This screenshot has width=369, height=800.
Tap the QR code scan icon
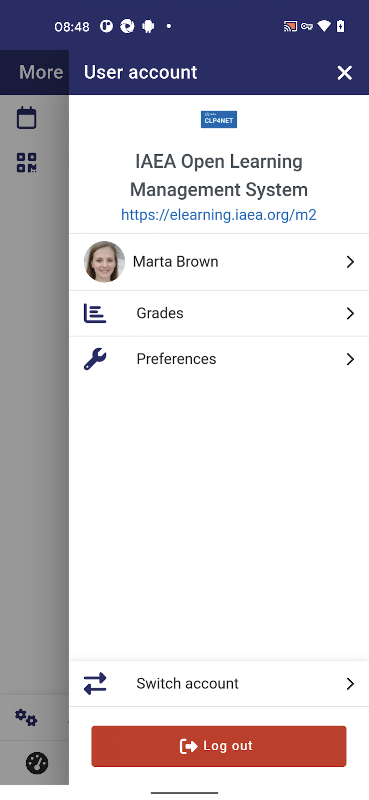point(27,163)
